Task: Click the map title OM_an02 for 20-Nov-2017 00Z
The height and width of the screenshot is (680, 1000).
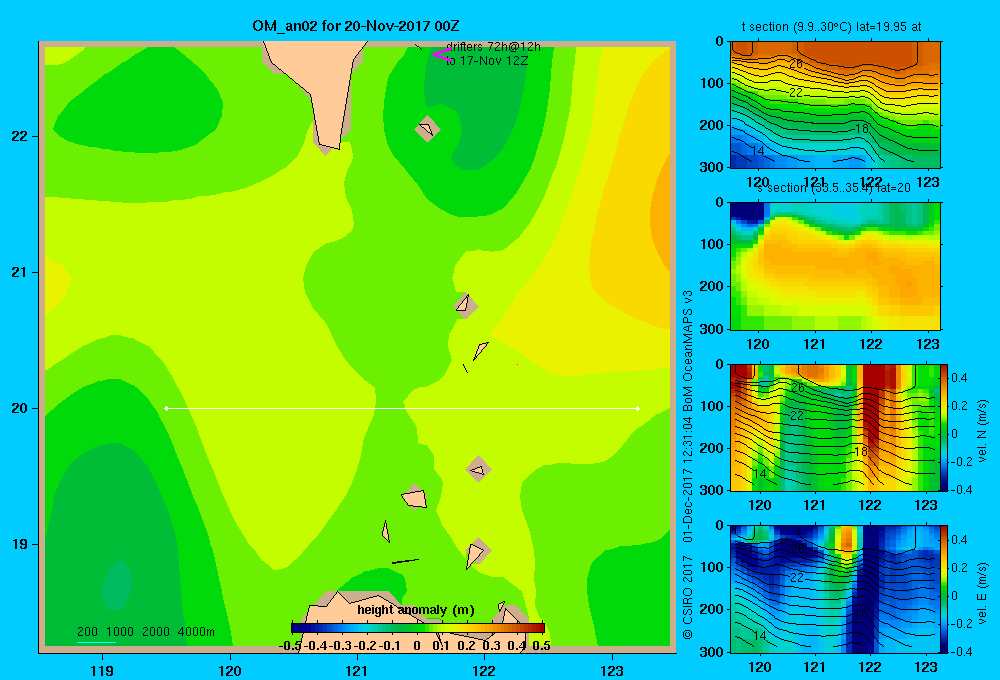Action: pyautogui.click(x=356, y=26)
